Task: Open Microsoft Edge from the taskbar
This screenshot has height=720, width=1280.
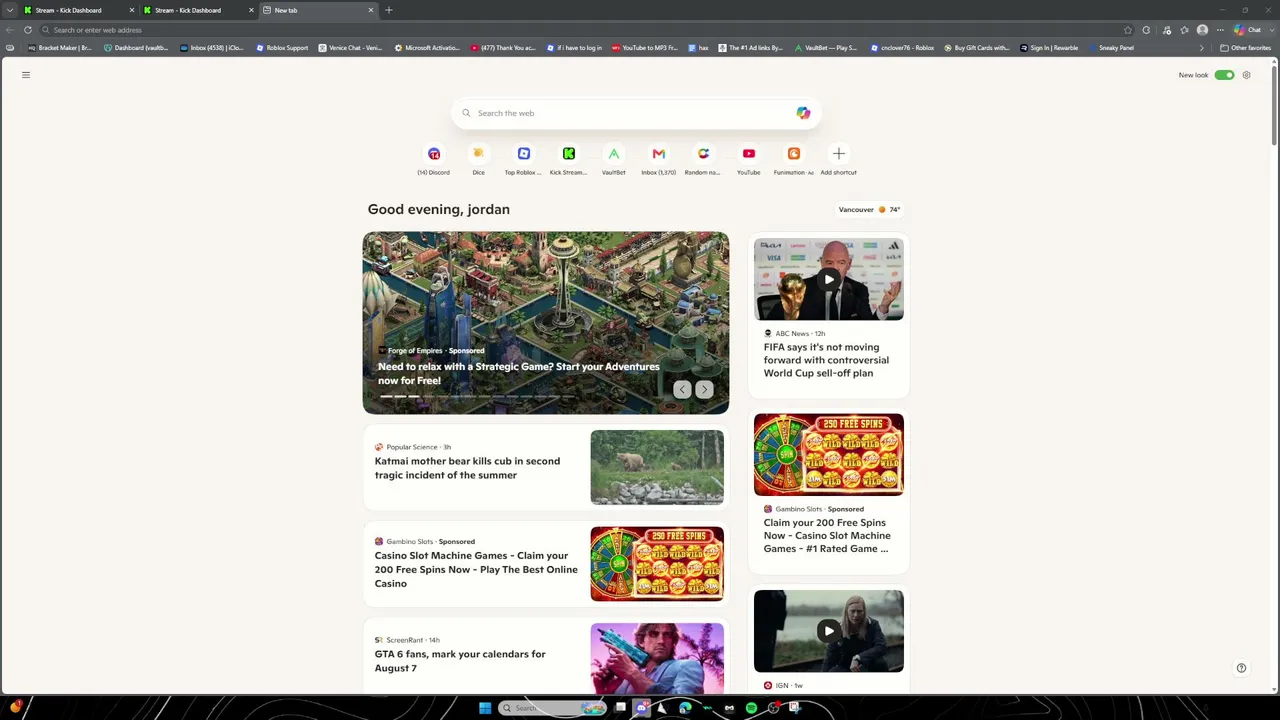Action: (685, 708)
